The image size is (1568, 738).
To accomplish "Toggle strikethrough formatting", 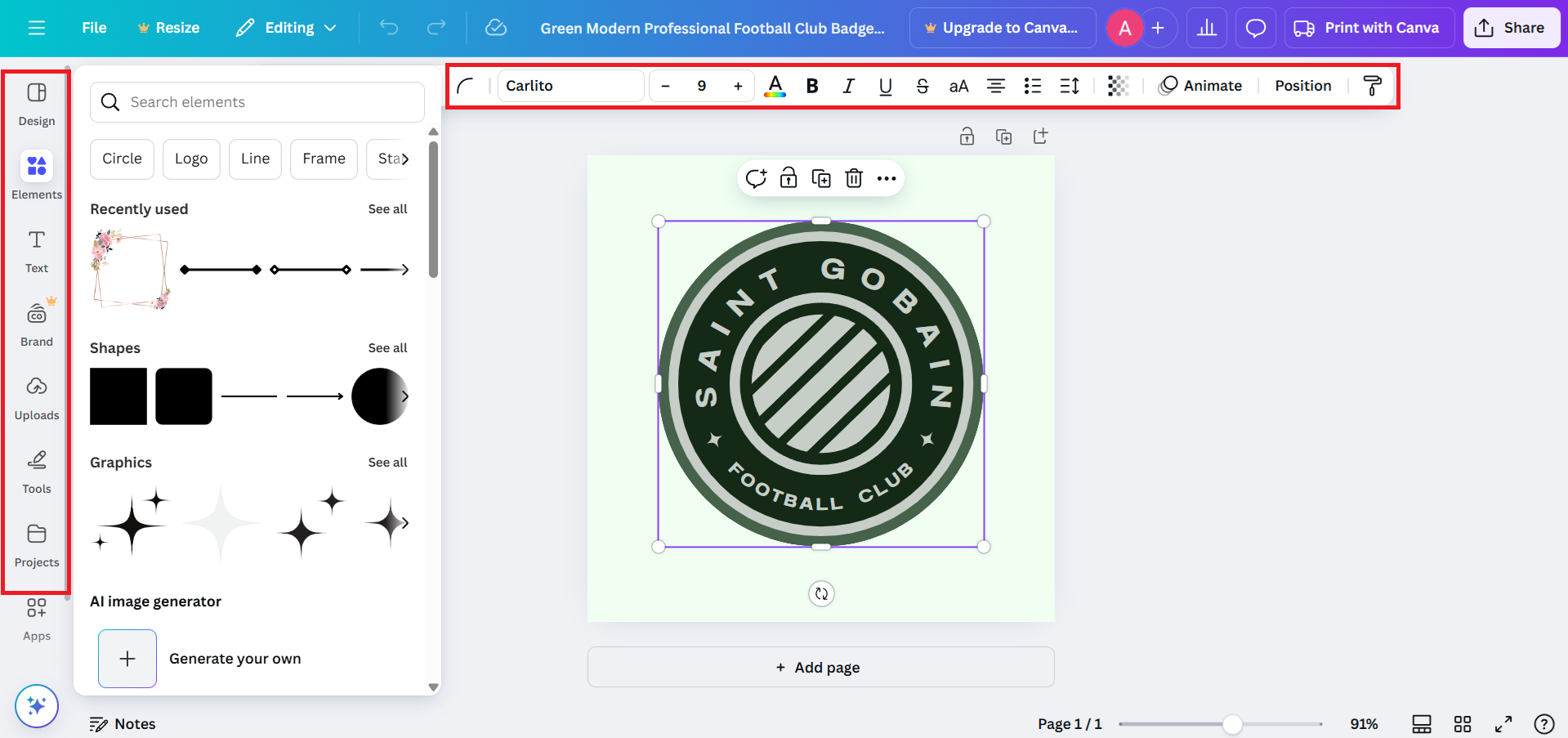I will [x=922, y=86].
